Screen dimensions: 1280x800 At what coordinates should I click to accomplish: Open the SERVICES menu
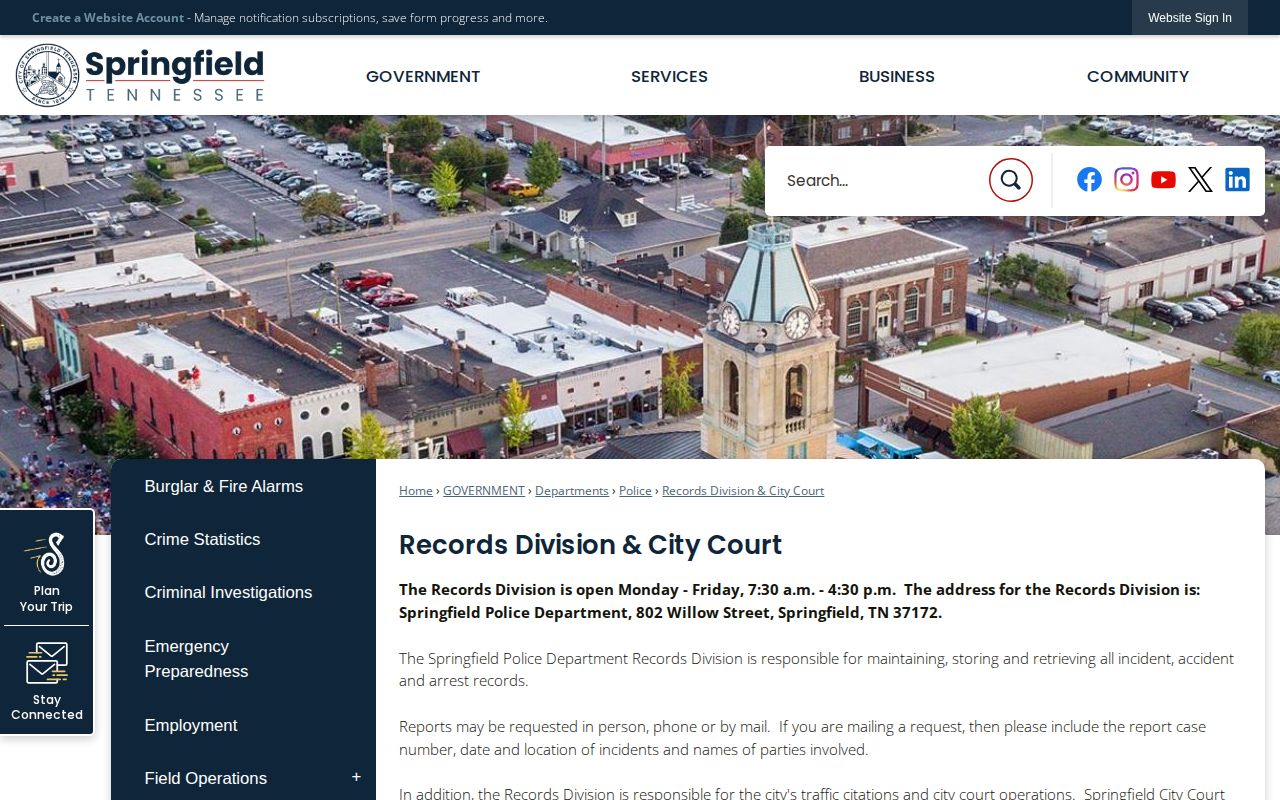point(669,76)
